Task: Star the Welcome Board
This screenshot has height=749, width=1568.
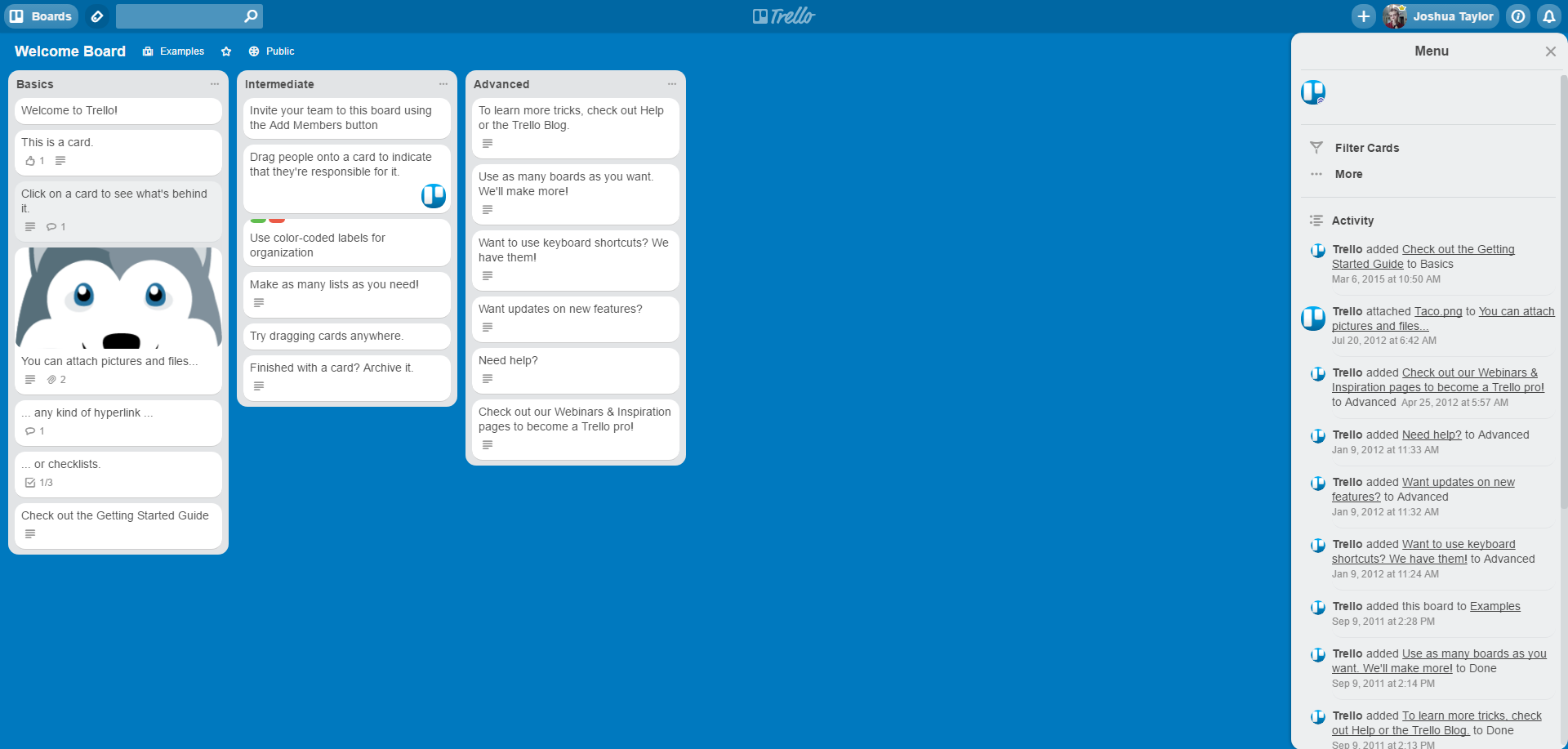Action: point(226,51)
